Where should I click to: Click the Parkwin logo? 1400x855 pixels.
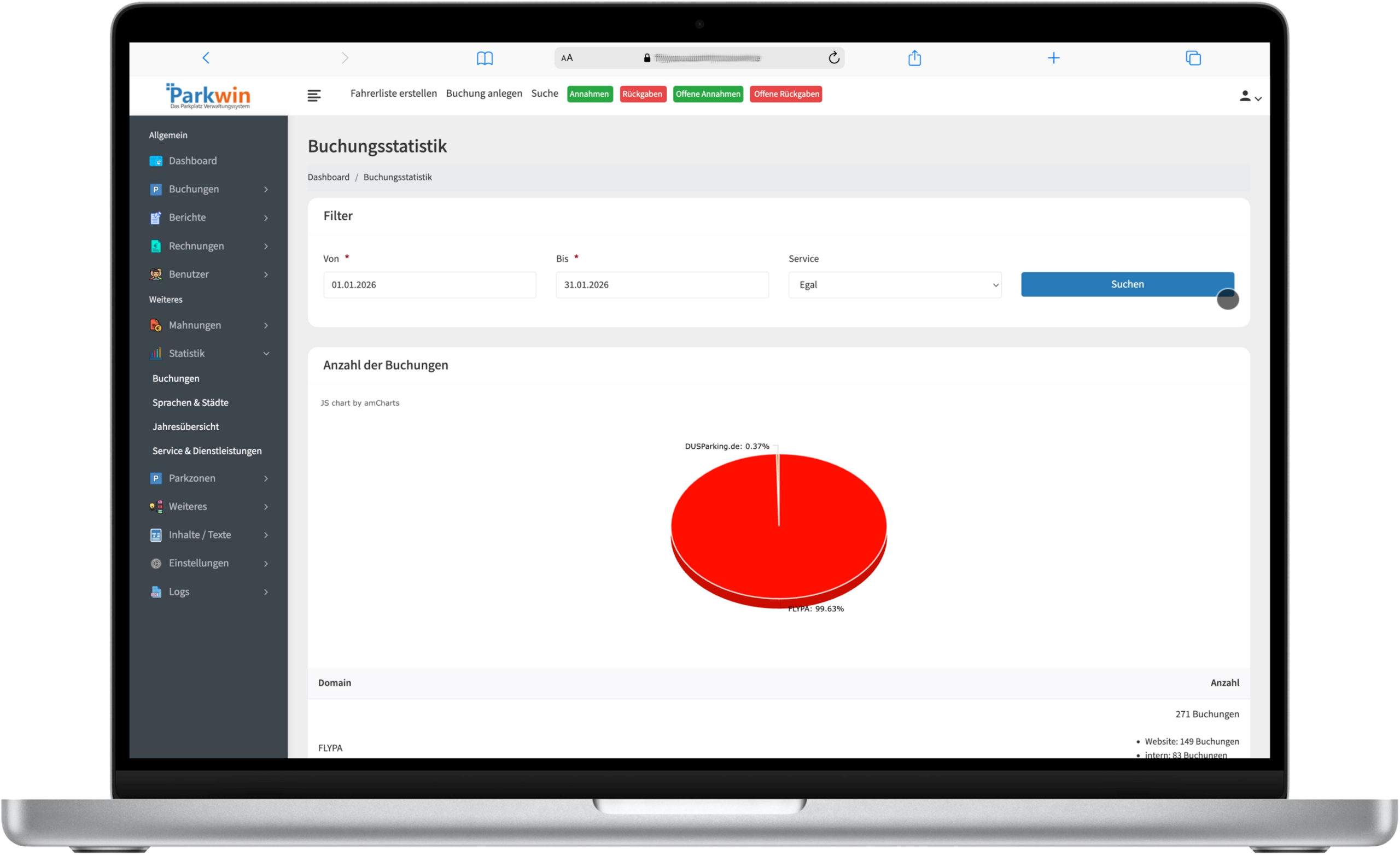pos(208,96)
